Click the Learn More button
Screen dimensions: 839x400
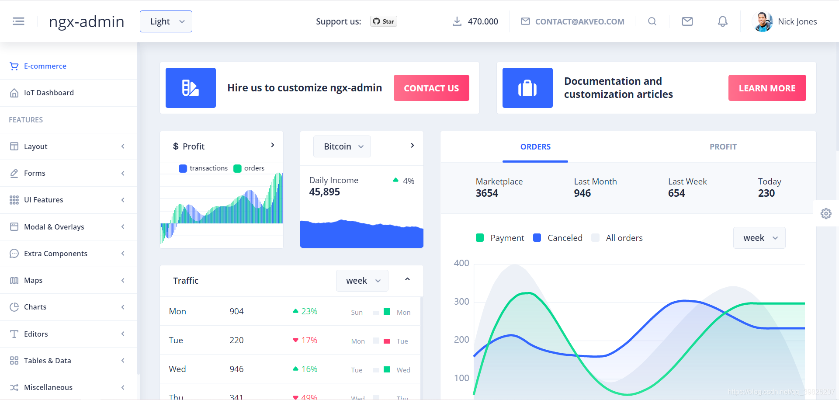click(766, 88)
